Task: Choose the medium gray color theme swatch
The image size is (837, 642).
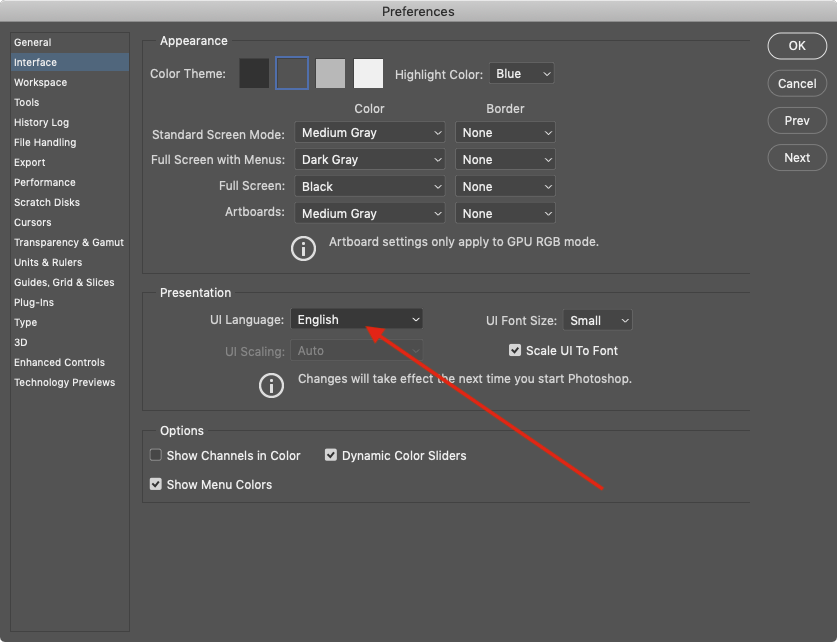Action: pos(331,74)
